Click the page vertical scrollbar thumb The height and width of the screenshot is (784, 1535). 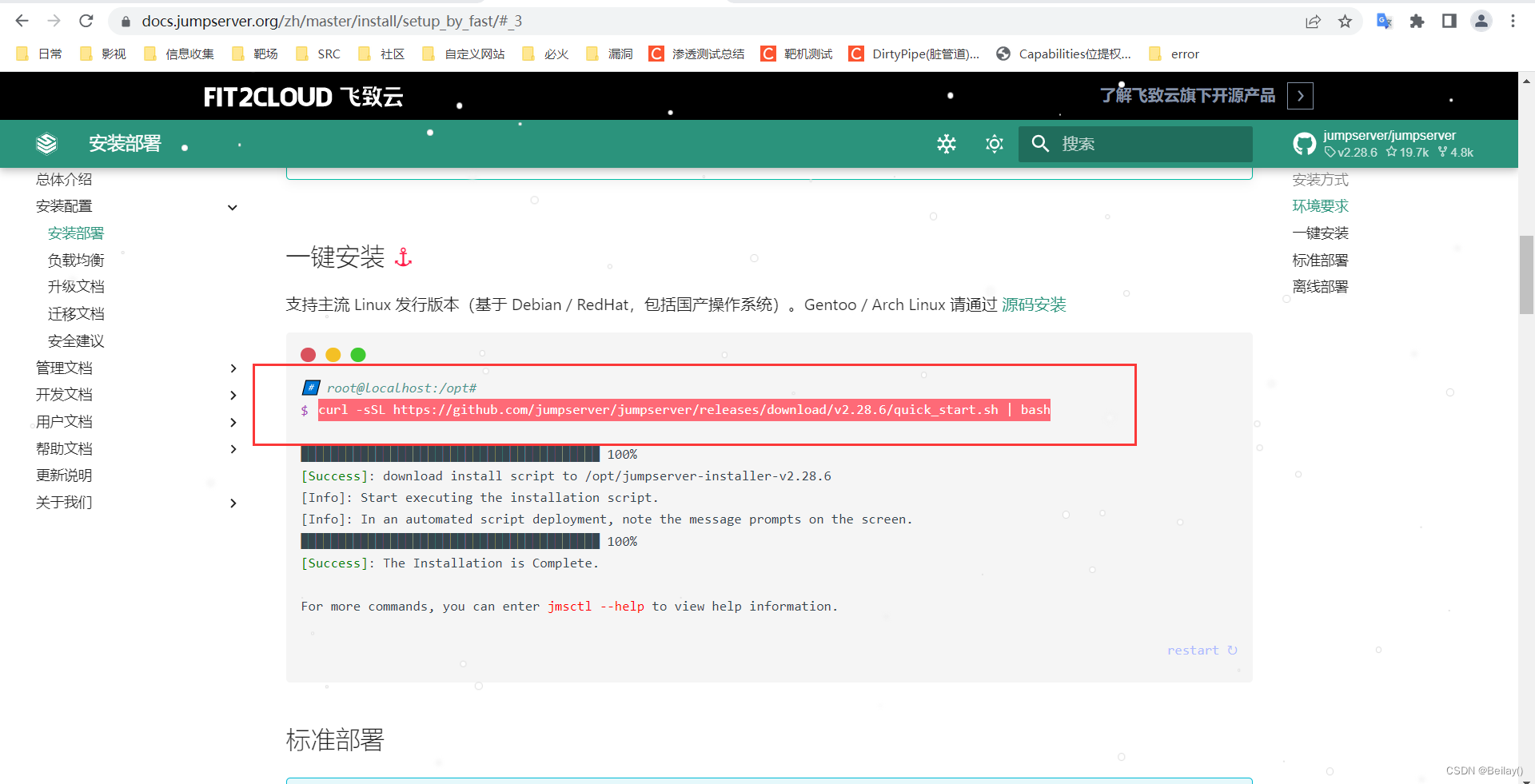click(1526, 276)
